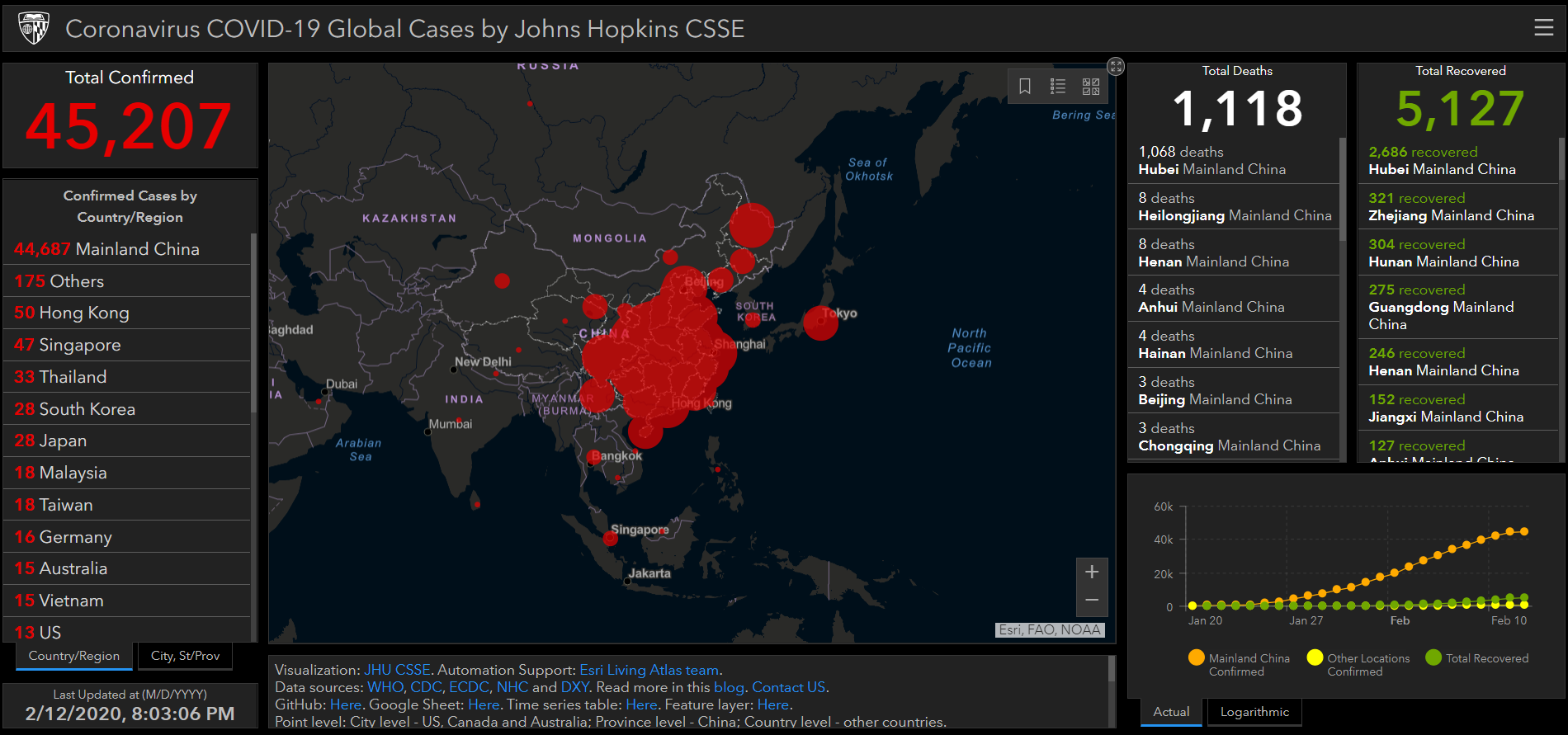Viewport: 1568px width, 735px height.
Task: Open the hamburger menu in the header
Action: click(x=1543, y=28)
